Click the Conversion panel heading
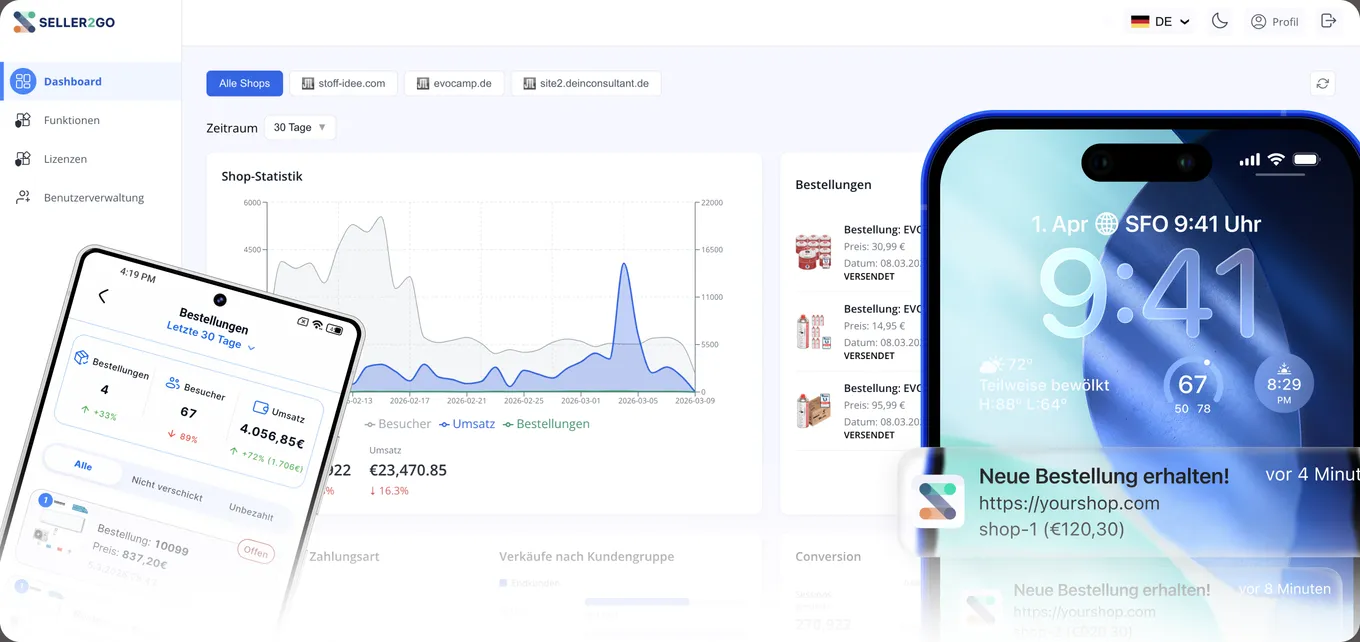The image size is (1360, 642). click(x=828, y=556)
